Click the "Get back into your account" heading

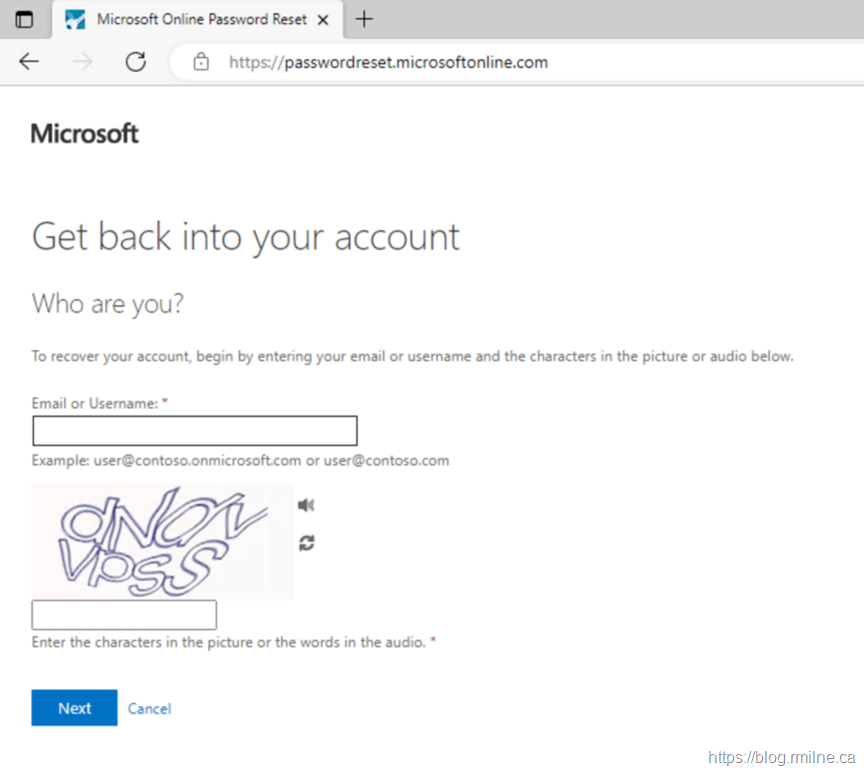point(246,237)
